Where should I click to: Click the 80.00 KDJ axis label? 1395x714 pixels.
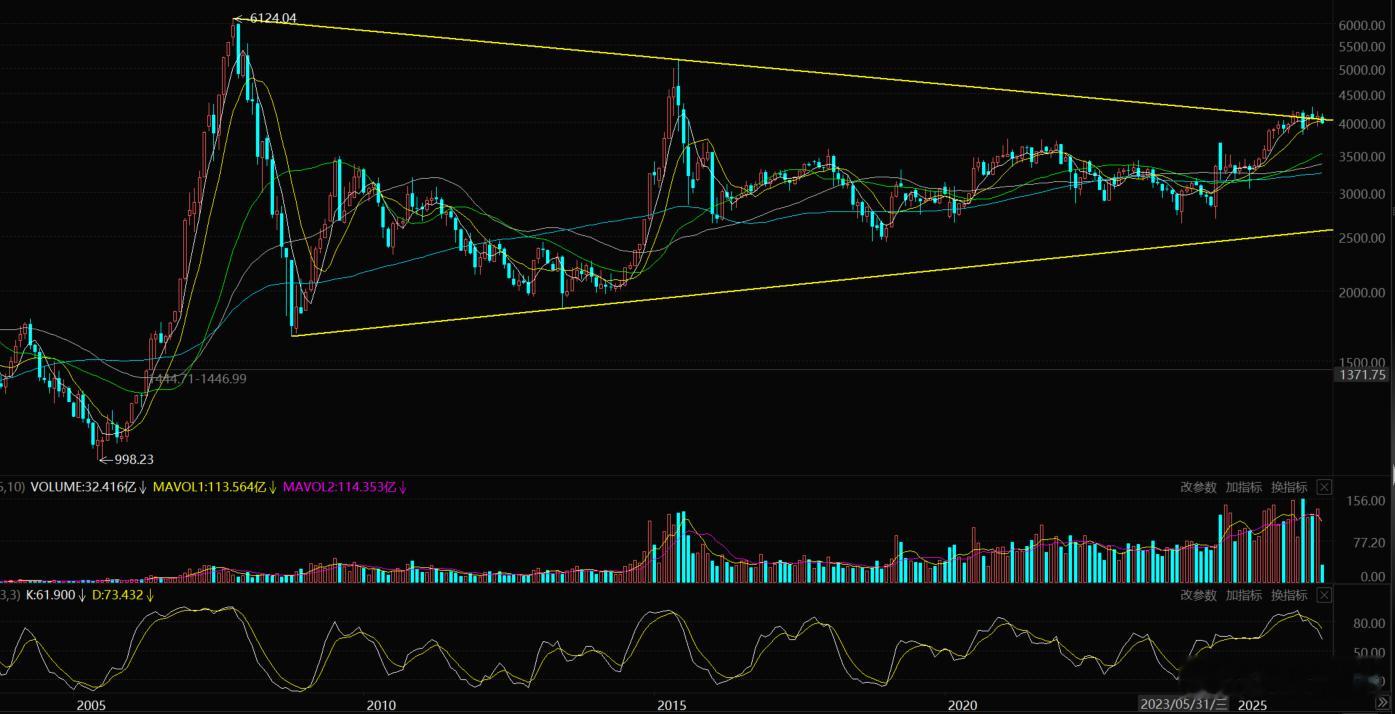point(1371,623)
